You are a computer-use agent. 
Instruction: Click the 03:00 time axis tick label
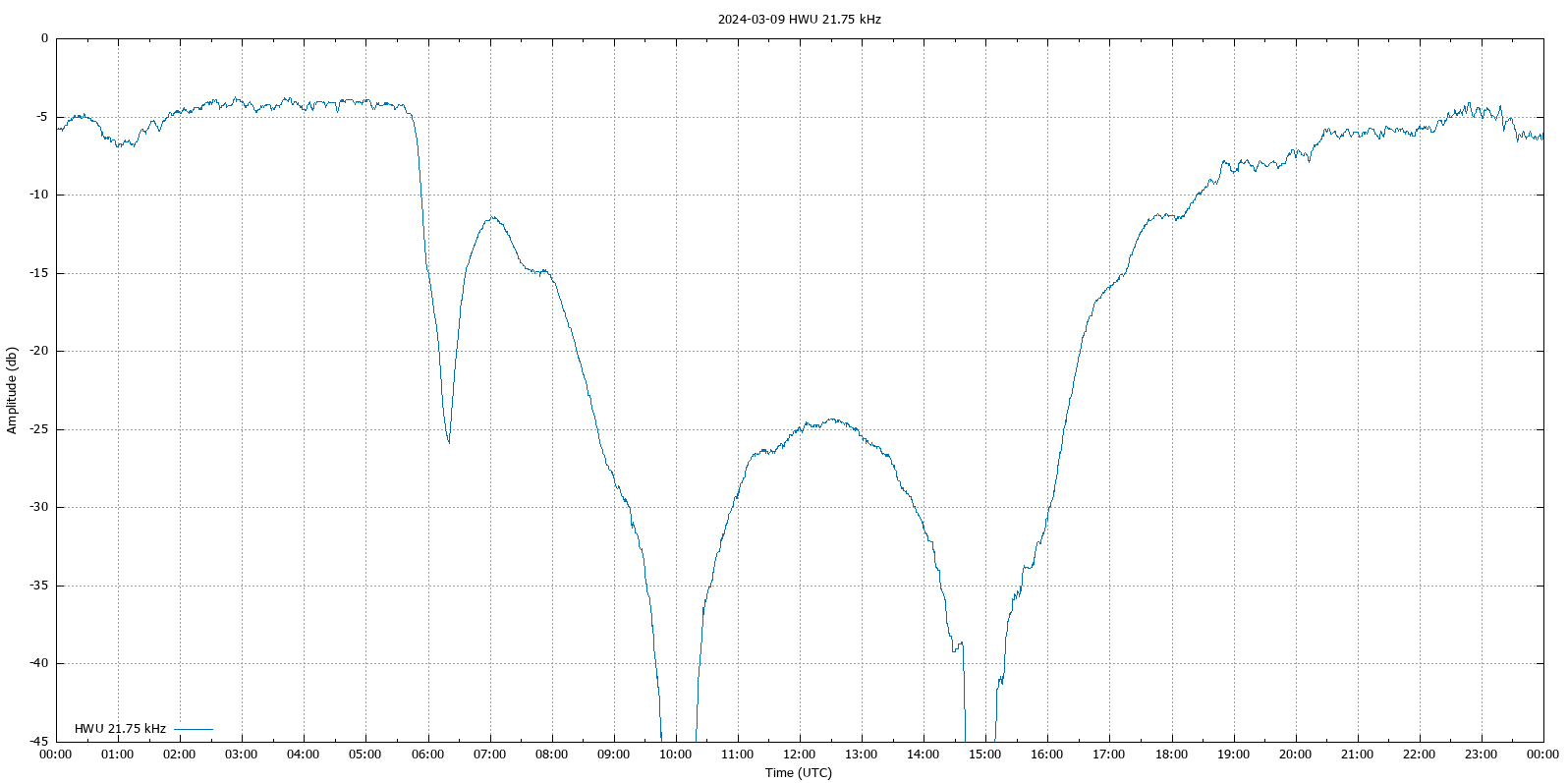tap(242, 755)
